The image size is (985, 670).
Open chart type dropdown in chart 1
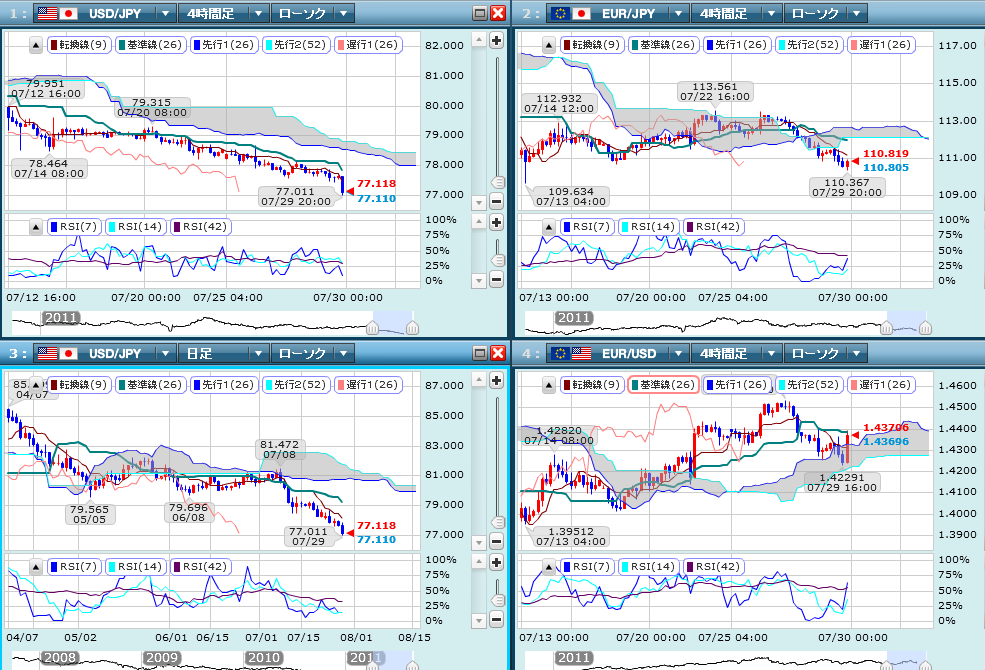(x=344, y=13)
